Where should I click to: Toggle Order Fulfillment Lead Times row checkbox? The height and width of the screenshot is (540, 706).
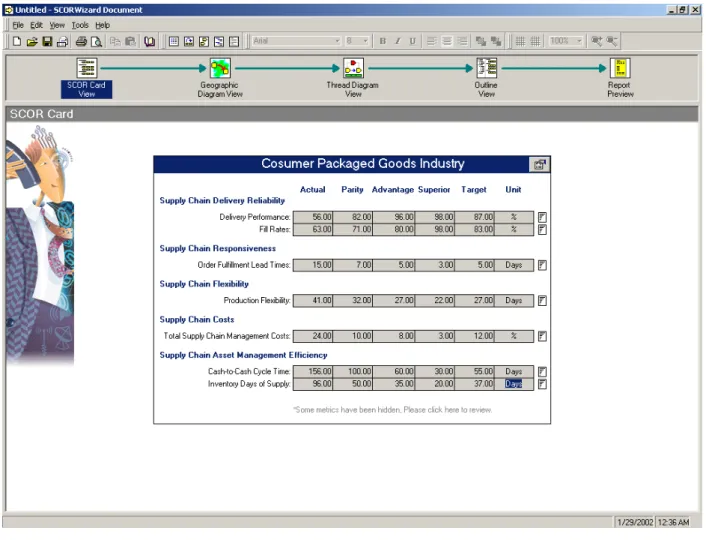click(542, 265)
